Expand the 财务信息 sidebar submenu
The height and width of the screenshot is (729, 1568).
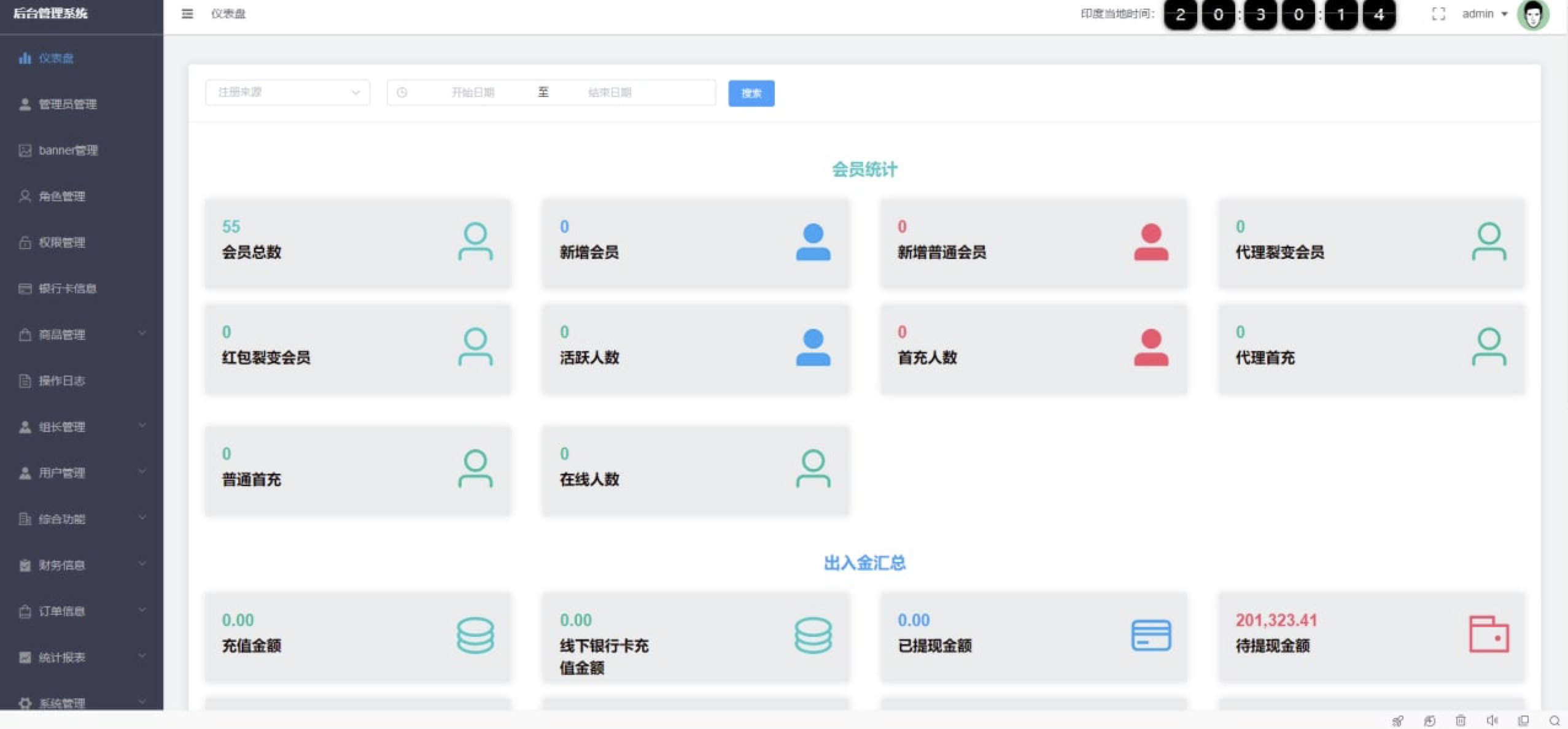pyautogui.click(x=81, y=565)
